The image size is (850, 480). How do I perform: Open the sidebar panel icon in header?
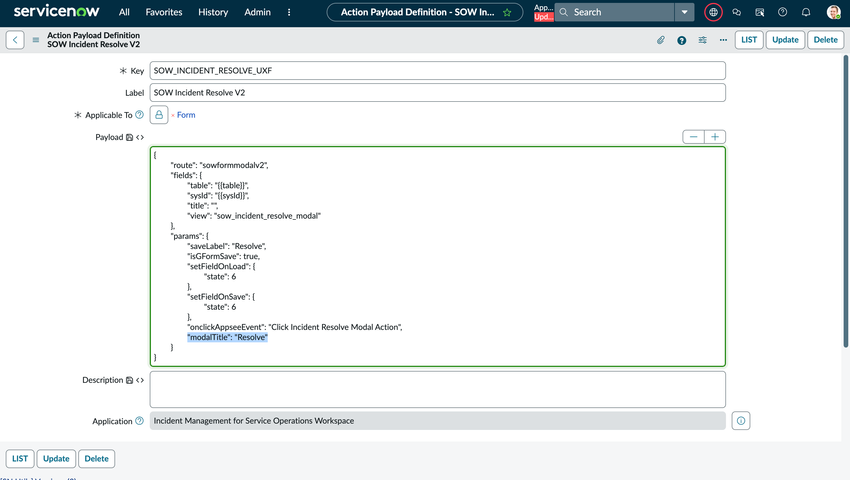pyautogui.click(x=759, y=12)
